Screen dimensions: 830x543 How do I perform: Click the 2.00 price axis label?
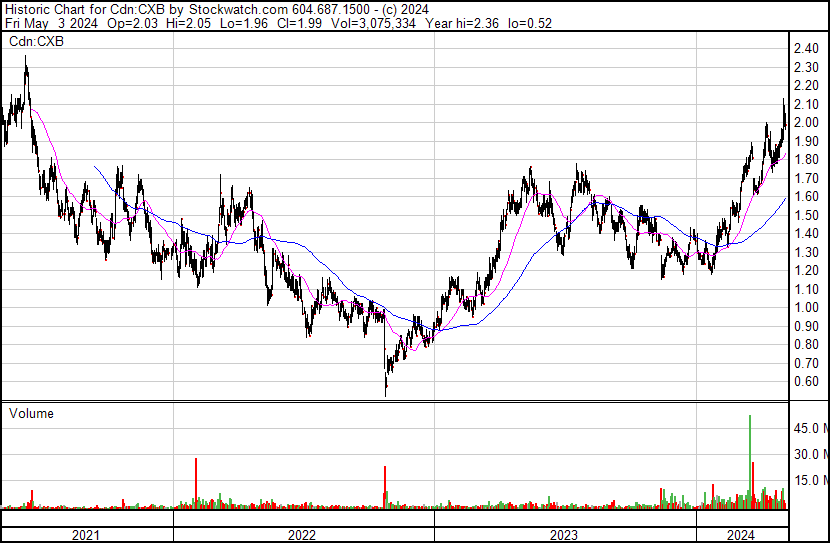click(806, 123)
